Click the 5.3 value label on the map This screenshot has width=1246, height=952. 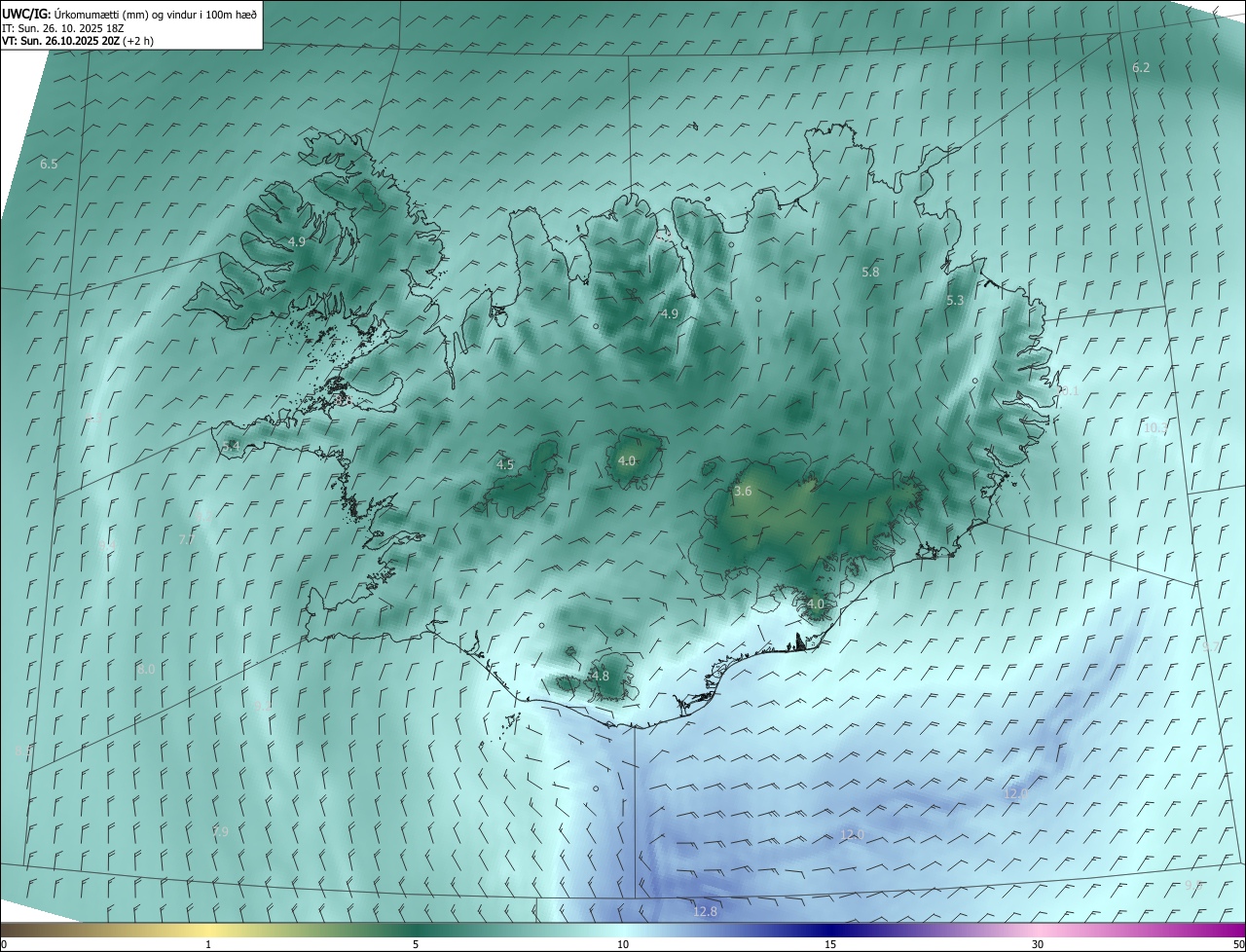click(955, 301)
